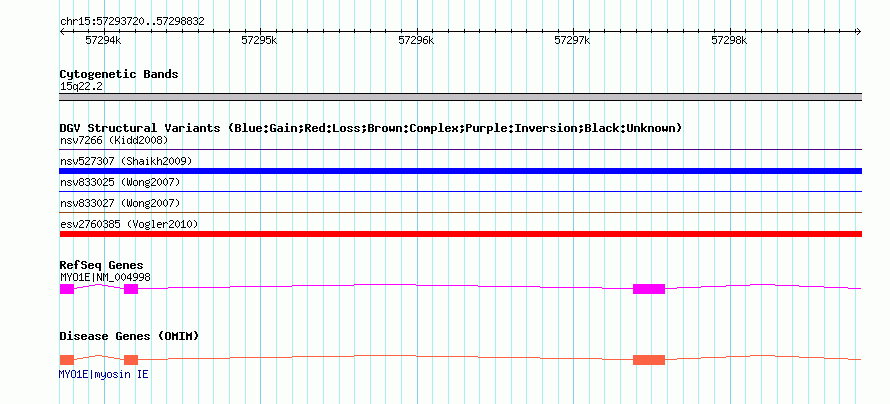Open the MYO1E|myosin IE OMIM link
This screenshot has width=890, height=404.
click(103, 374)
